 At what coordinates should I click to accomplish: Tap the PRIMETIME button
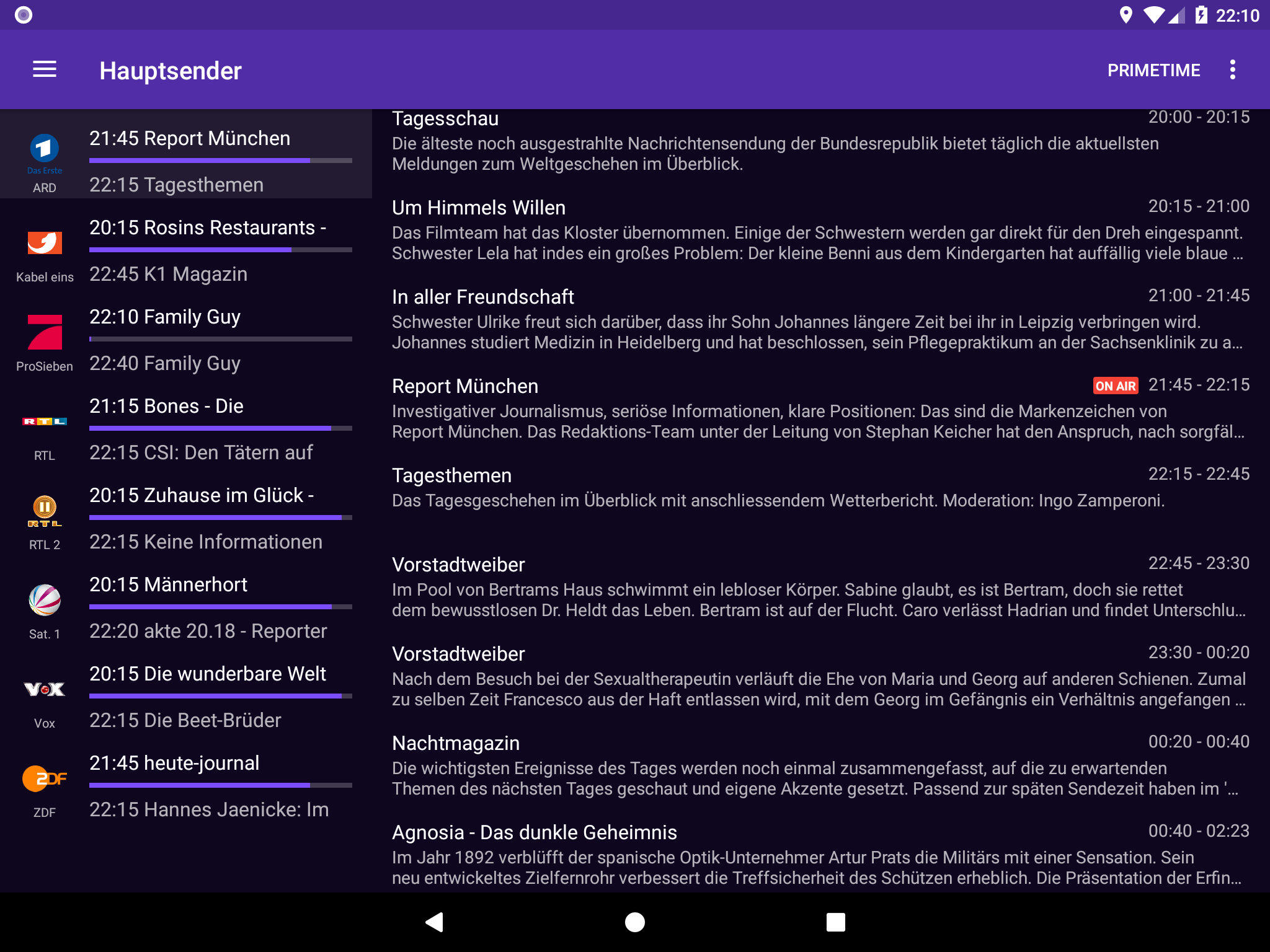[x=1153, y=70]
